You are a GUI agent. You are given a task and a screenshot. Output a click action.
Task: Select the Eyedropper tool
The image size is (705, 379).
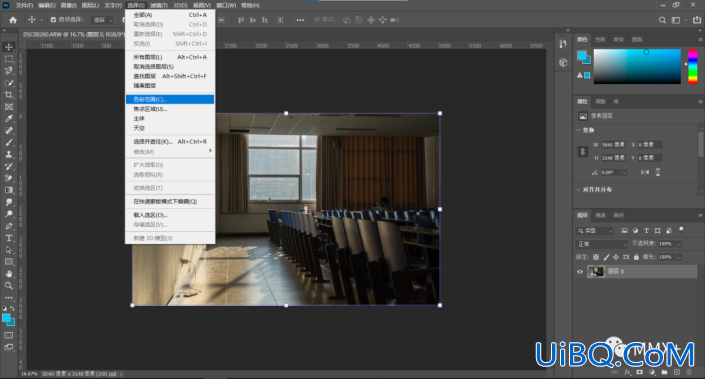coord(9,118)
